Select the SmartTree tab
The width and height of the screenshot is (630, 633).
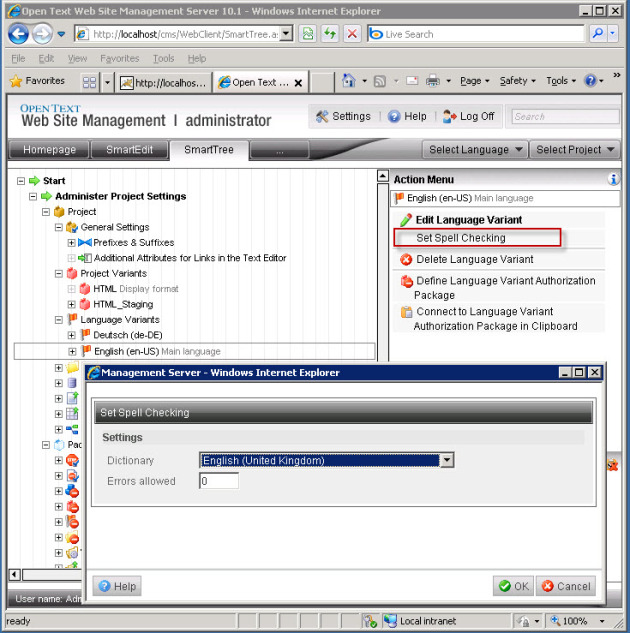[209, 150]
